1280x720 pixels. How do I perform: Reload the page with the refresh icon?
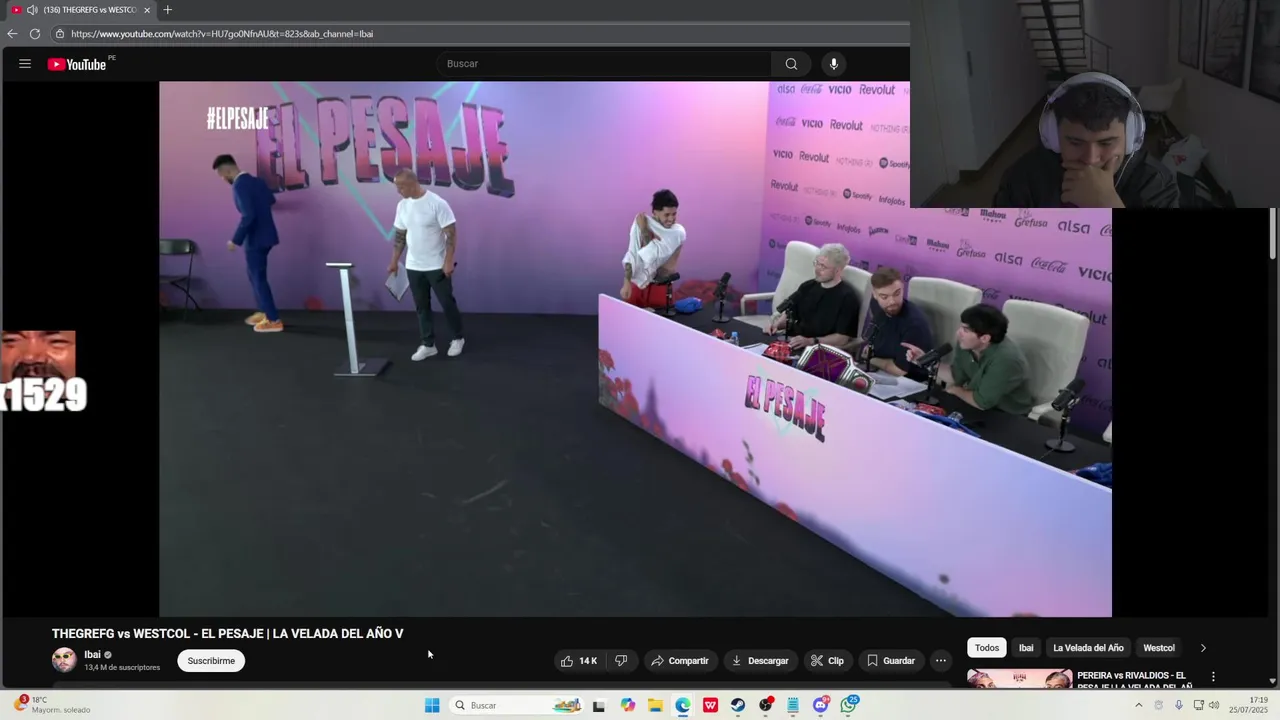point(35,34)
